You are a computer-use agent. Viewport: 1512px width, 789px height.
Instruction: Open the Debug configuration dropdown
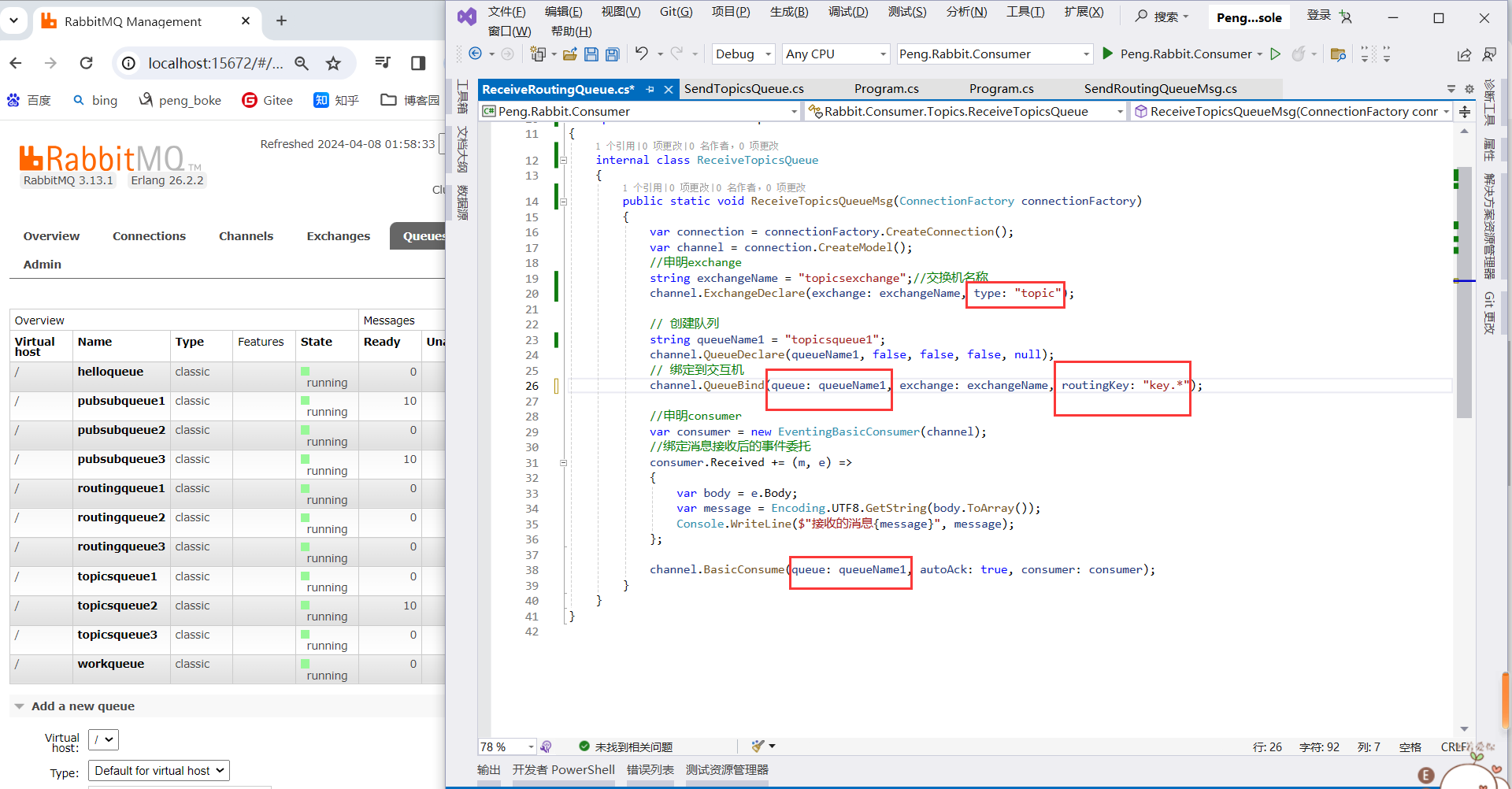pos(742,54)
